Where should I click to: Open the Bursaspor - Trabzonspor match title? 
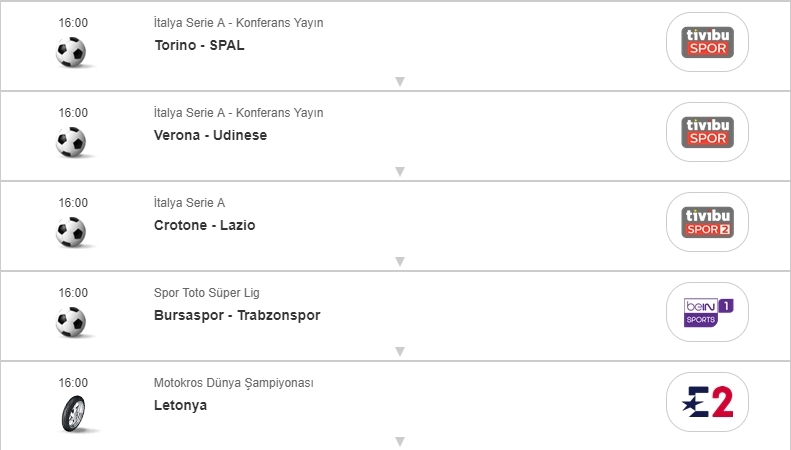(236, 315)
